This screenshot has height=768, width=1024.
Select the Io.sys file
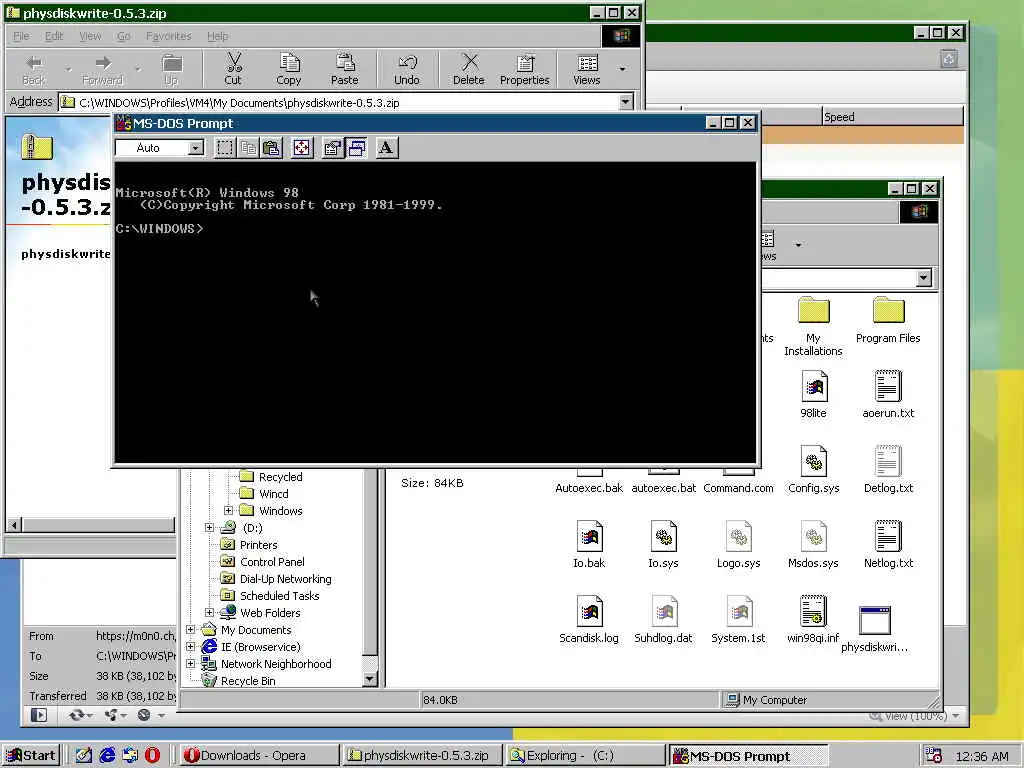tap(664, 544)
